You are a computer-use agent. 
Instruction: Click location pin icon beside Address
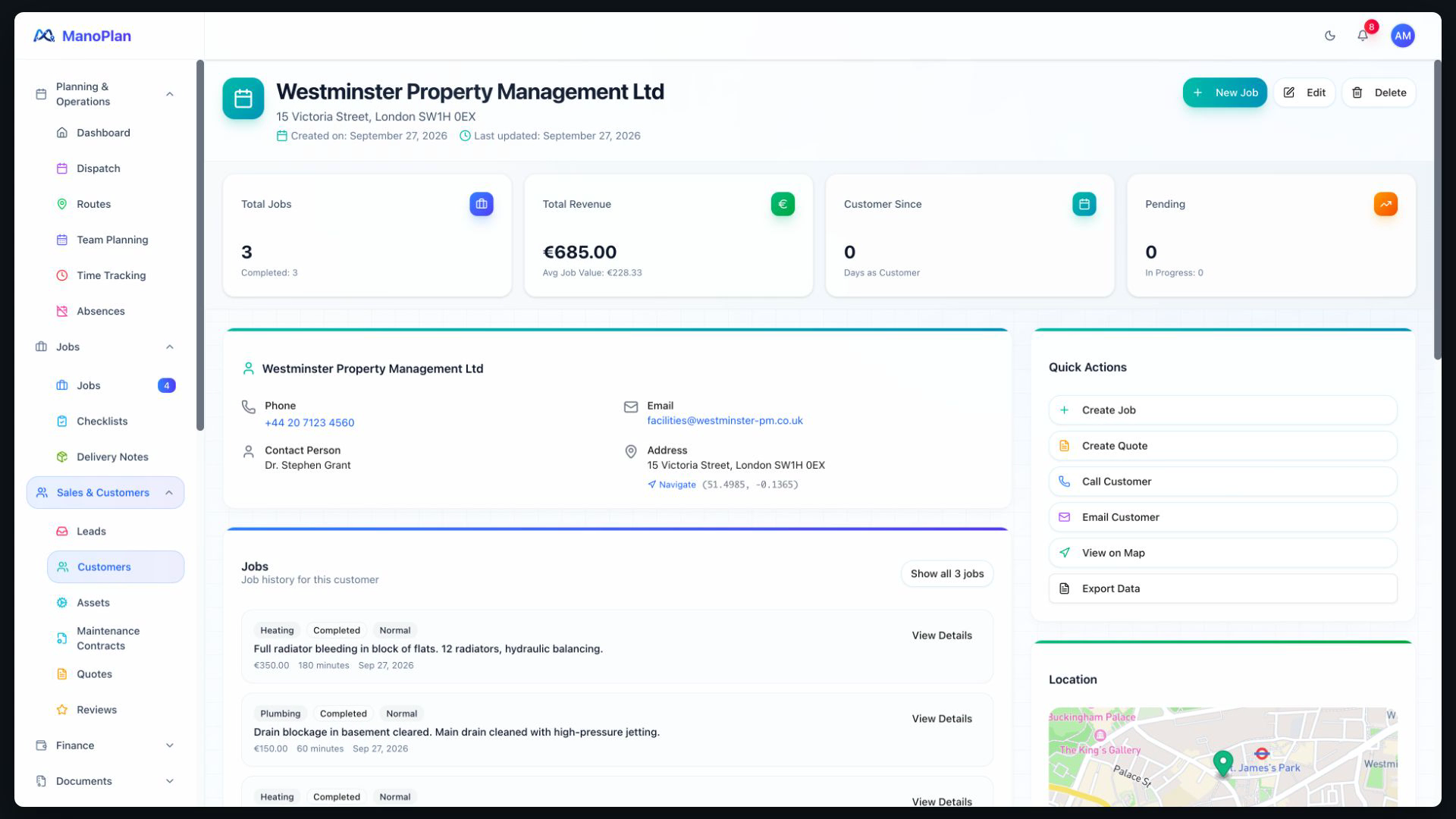[x=630, y=452]
